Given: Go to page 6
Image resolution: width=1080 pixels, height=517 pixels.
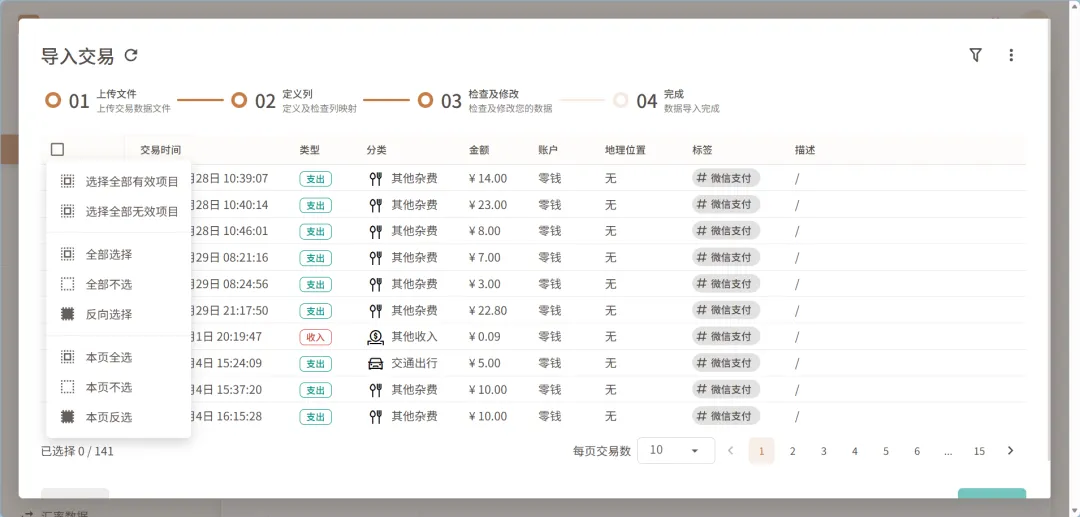Looking at the screenshot, I should [917, 451].
